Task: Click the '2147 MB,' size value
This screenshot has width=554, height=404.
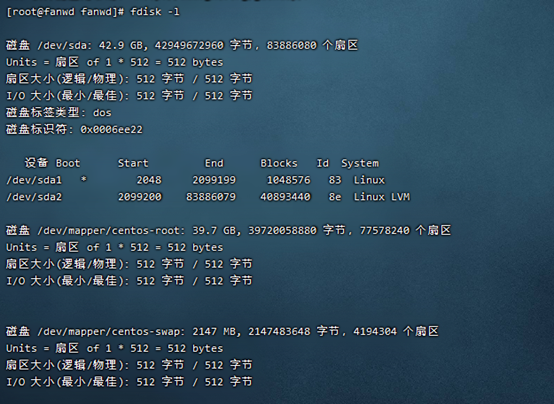Action: click(217, 332)
